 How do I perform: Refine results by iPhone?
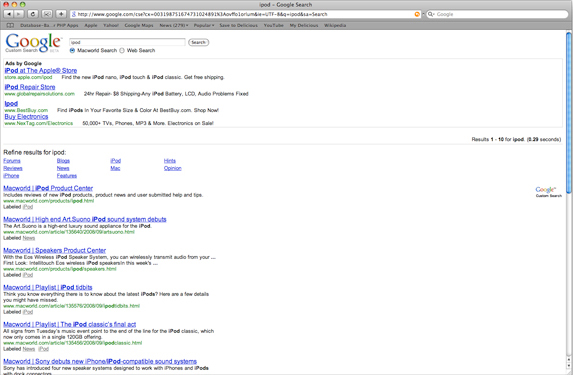tap(11, 176)
